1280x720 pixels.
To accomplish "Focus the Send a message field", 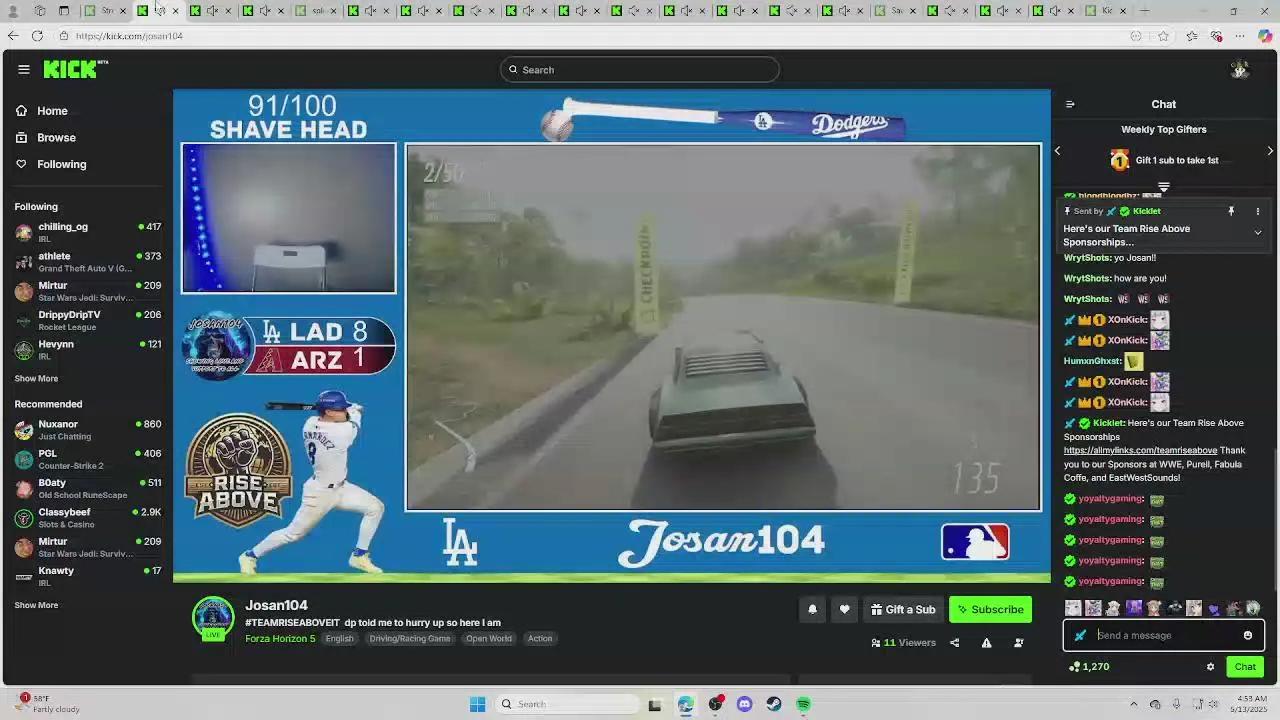I will click(1164, 635).
